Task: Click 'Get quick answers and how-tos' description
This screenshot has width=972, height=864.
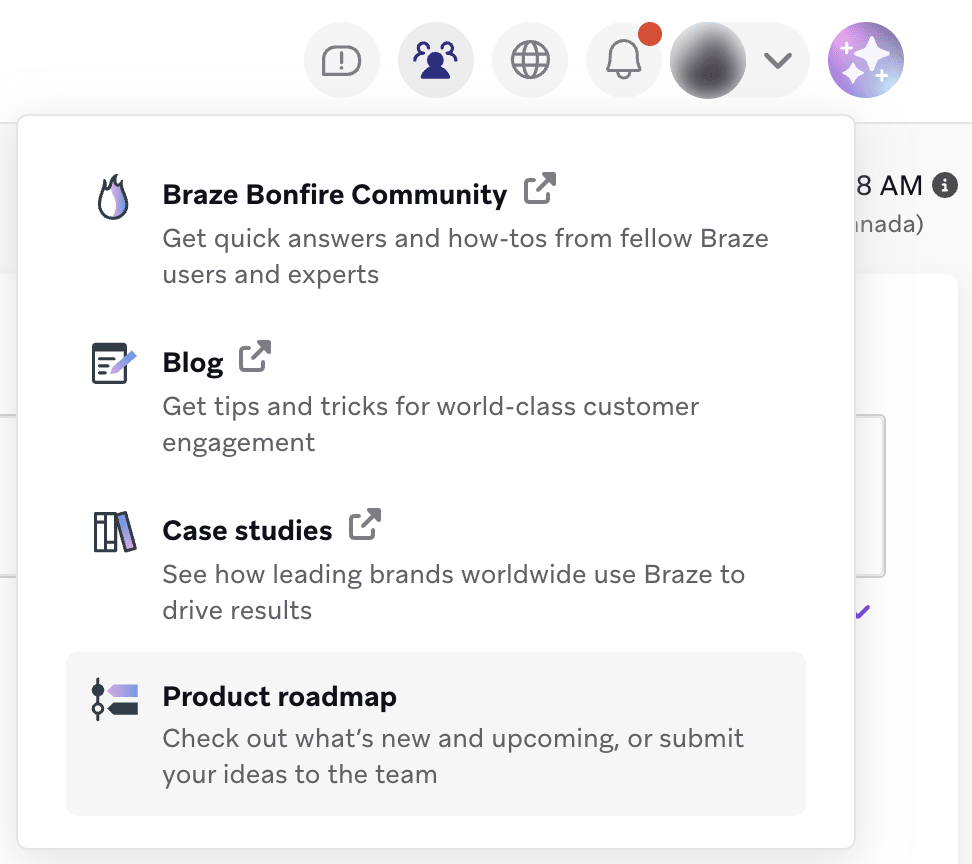Action: pos(466,257)
